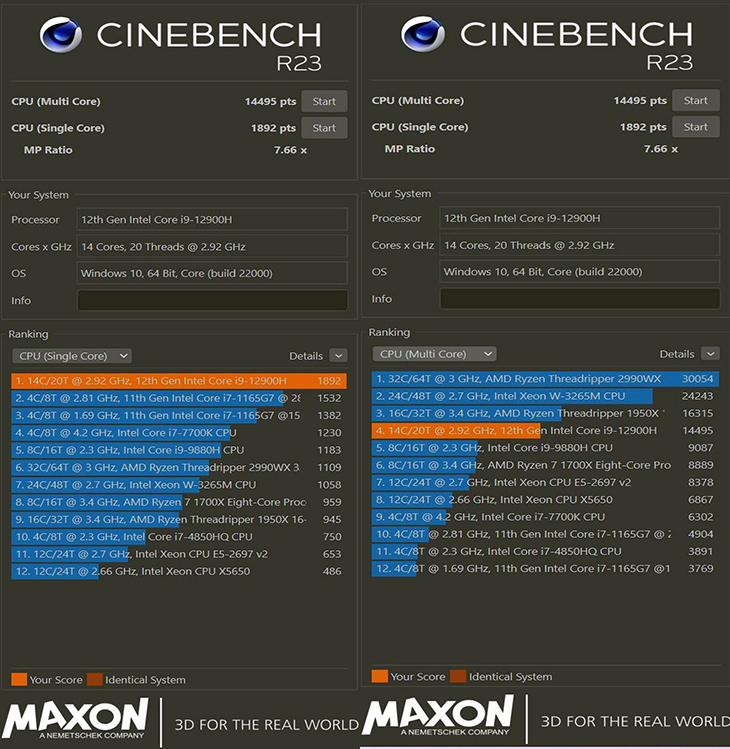Expand the Details arrow in left window
Screen dimensions: 730x749
pos(338,356)
